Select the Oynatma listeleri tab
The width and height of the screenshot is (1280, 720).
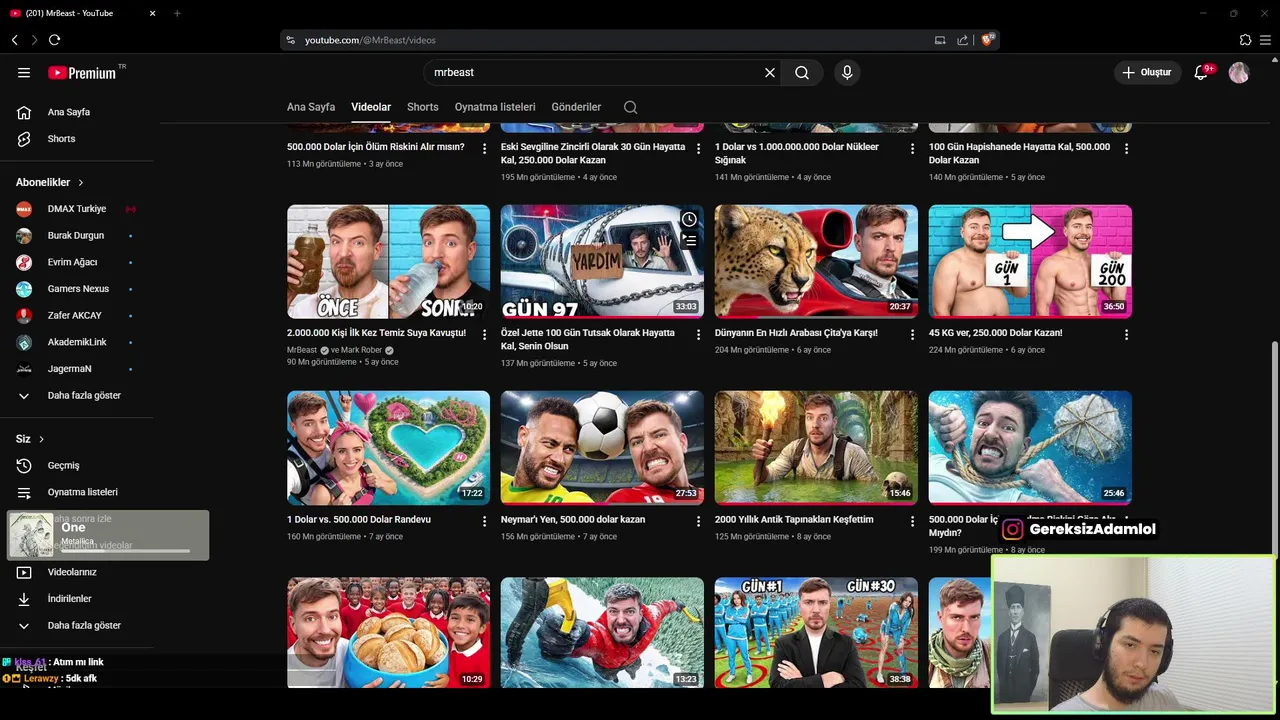tap(495, 107)
